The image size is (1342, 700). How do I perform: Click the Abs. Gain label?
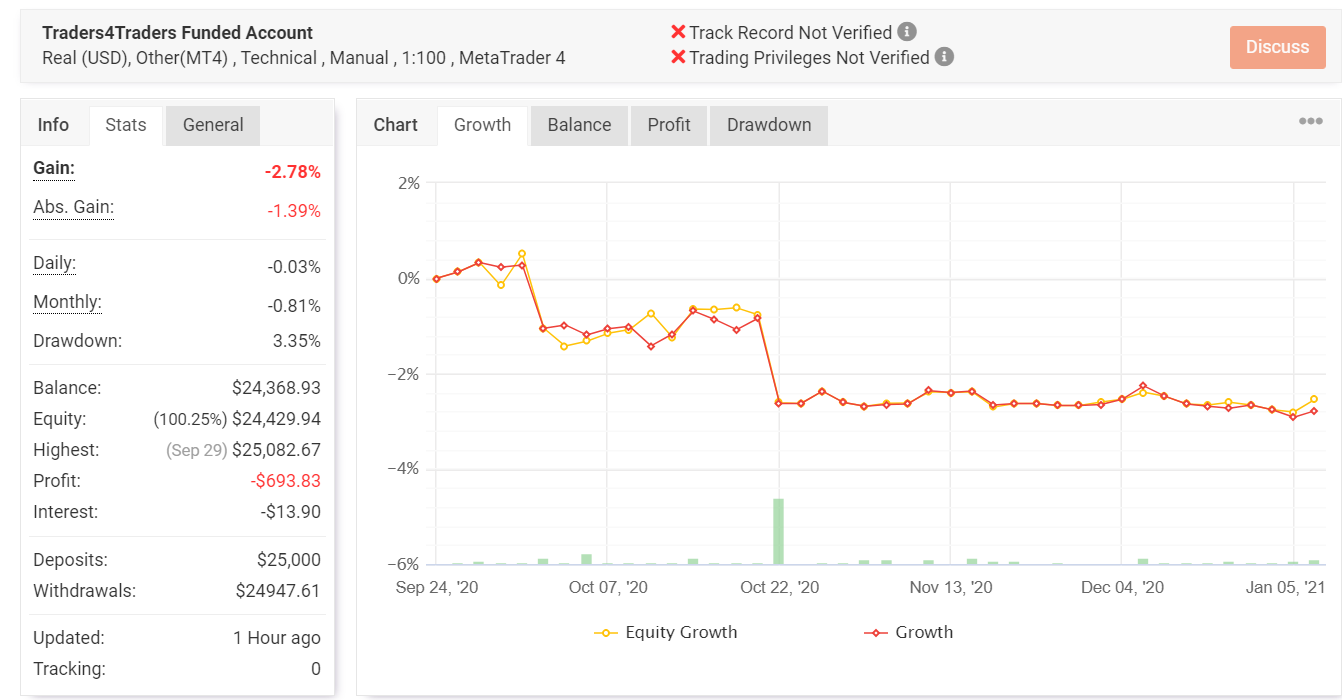73,207
